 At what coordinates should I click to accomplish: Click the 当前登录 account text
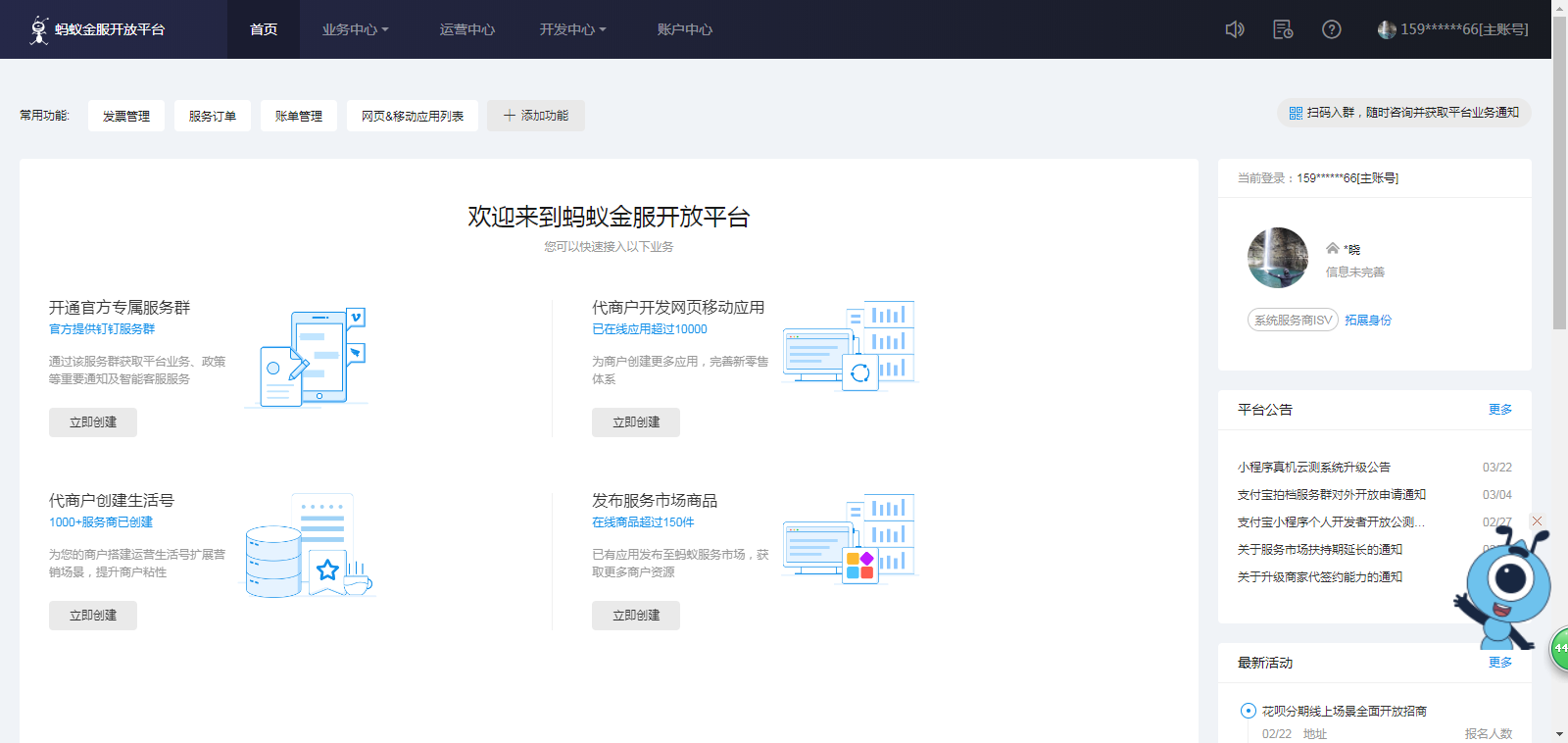point(1318,178)
